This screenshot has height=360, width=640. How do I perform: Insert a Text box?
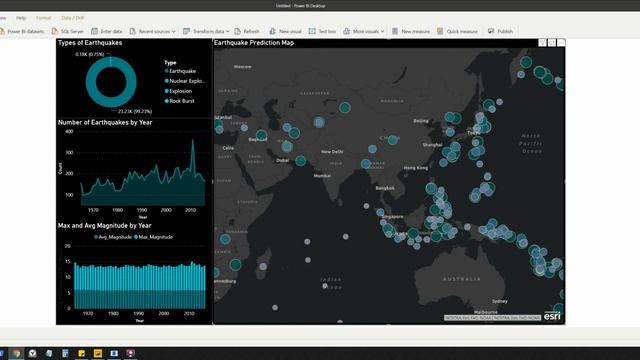(x=322, y=31)
